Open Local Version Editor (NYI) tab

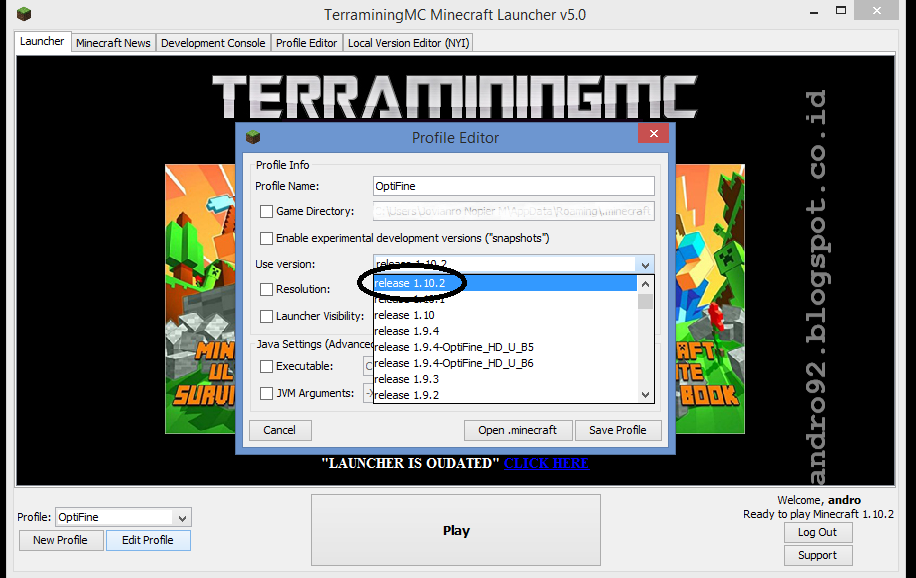tap(408, 43)
